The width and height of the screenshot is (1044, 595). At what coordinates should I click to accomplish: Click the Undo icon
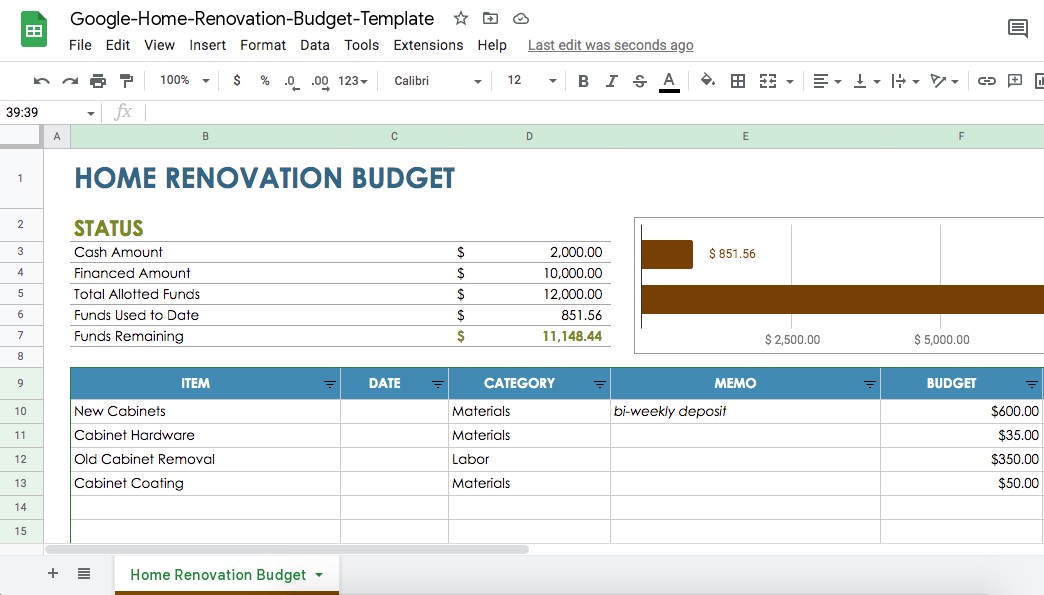pos(41,81)
